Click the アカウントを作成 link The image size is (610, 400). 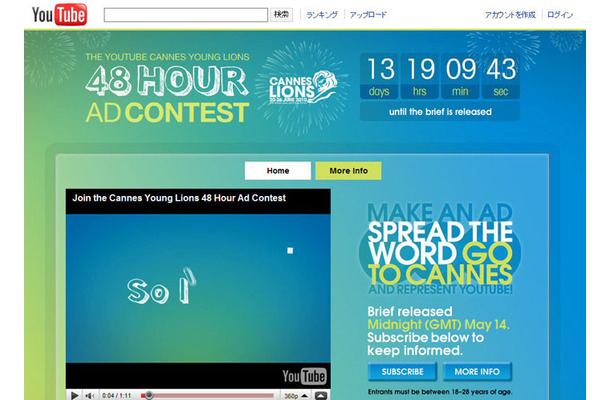(x=510, y=15)
